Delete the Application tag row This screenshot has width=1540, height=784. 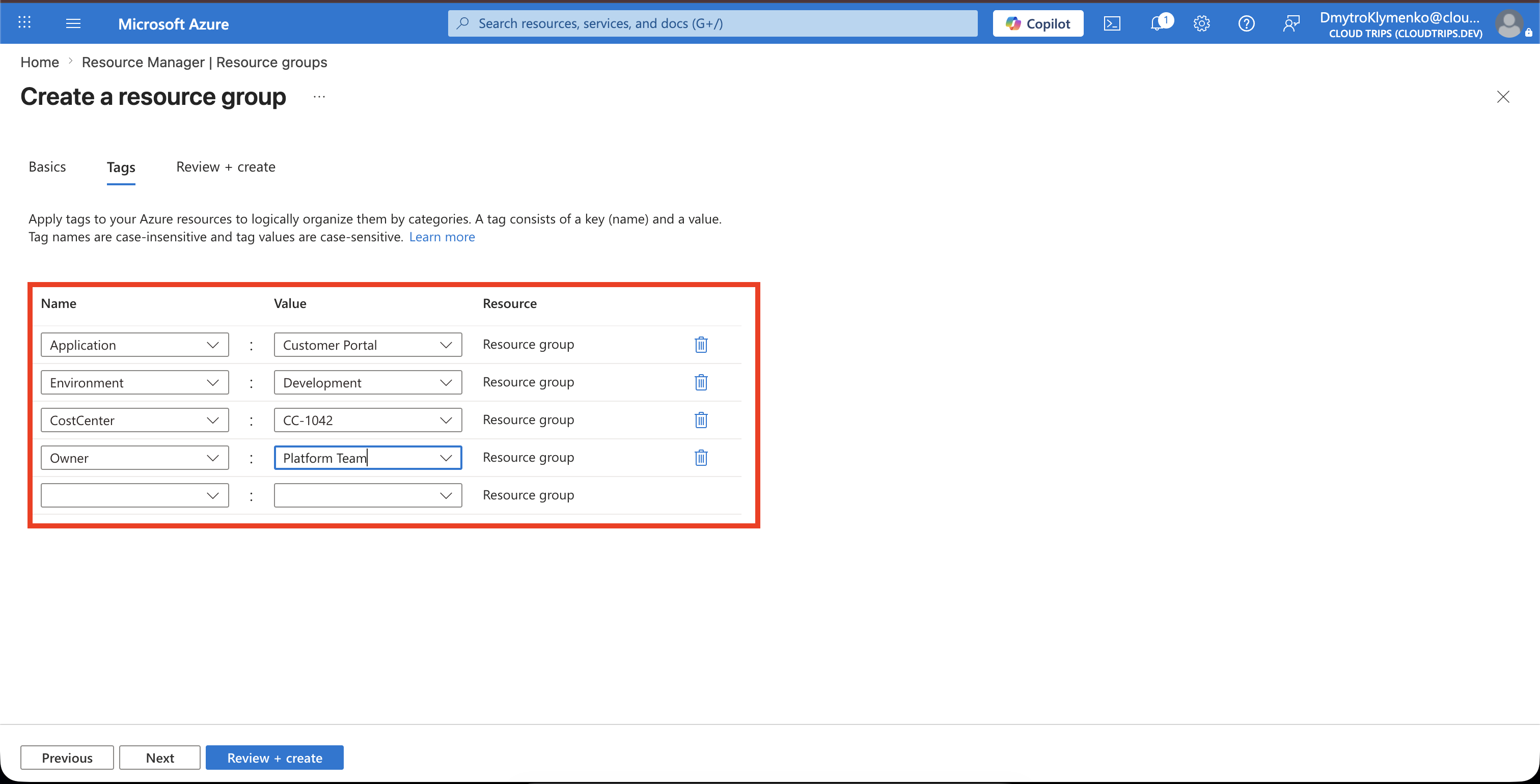(701, 345)
